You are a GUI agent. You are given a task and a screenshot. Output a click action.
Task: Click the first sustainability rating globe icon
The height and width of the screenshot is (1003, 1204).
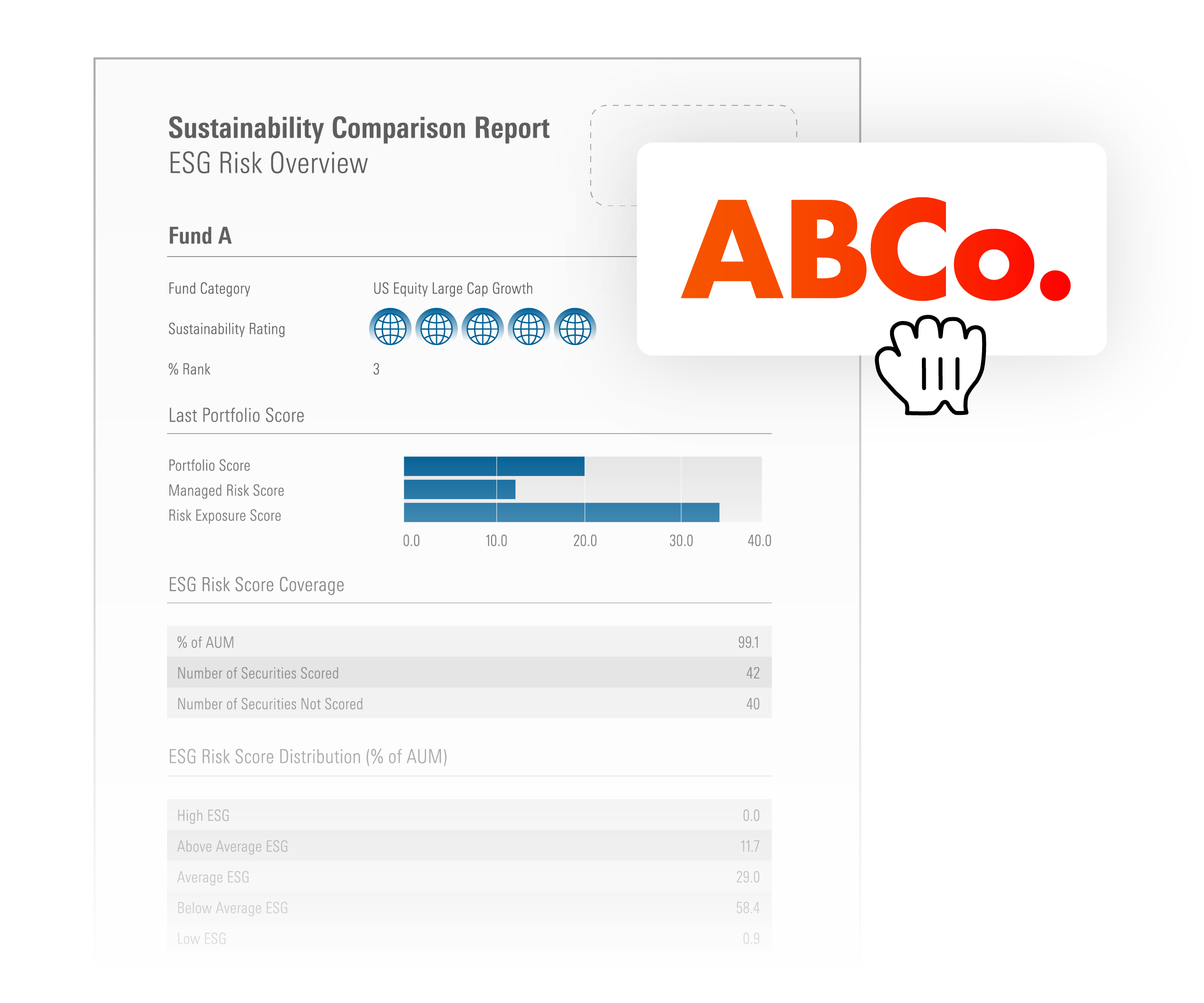click(390, 327)
